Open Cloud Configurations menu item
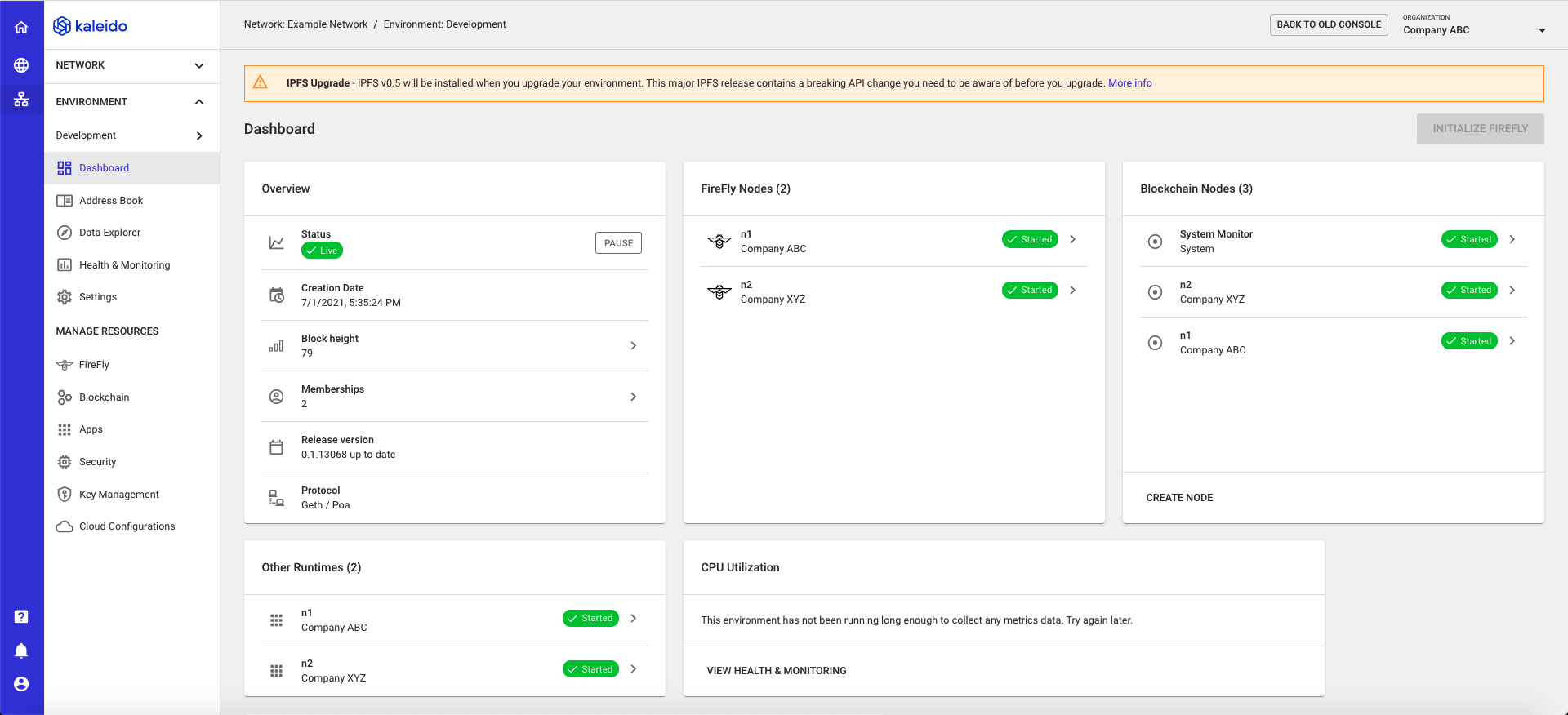Image resolution: width=1568 pixels, height=715 pixels. (x=132, y=526)
